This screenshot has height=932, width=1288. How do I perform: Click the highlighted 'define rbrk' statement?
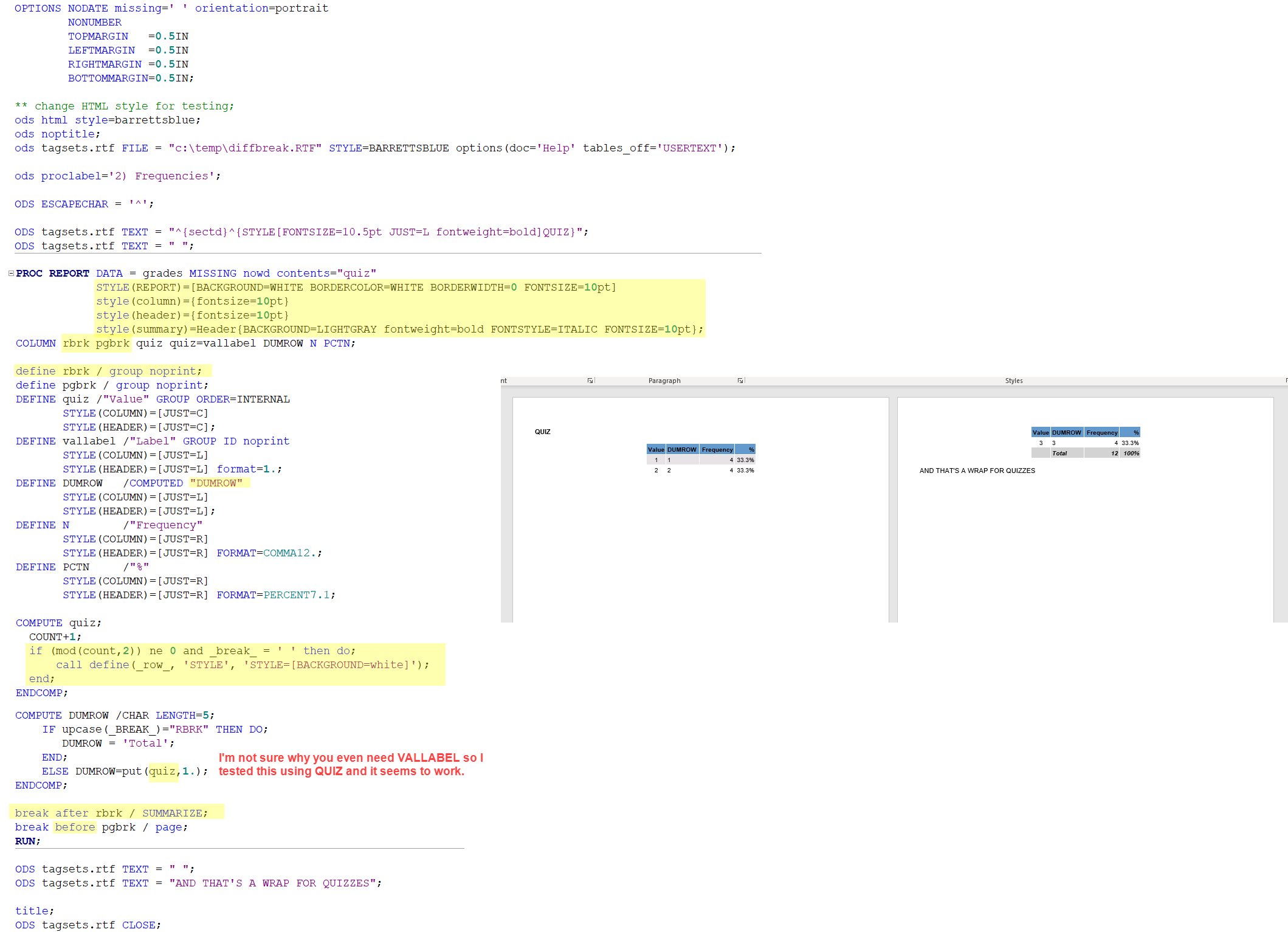click(x=108, y=371)
